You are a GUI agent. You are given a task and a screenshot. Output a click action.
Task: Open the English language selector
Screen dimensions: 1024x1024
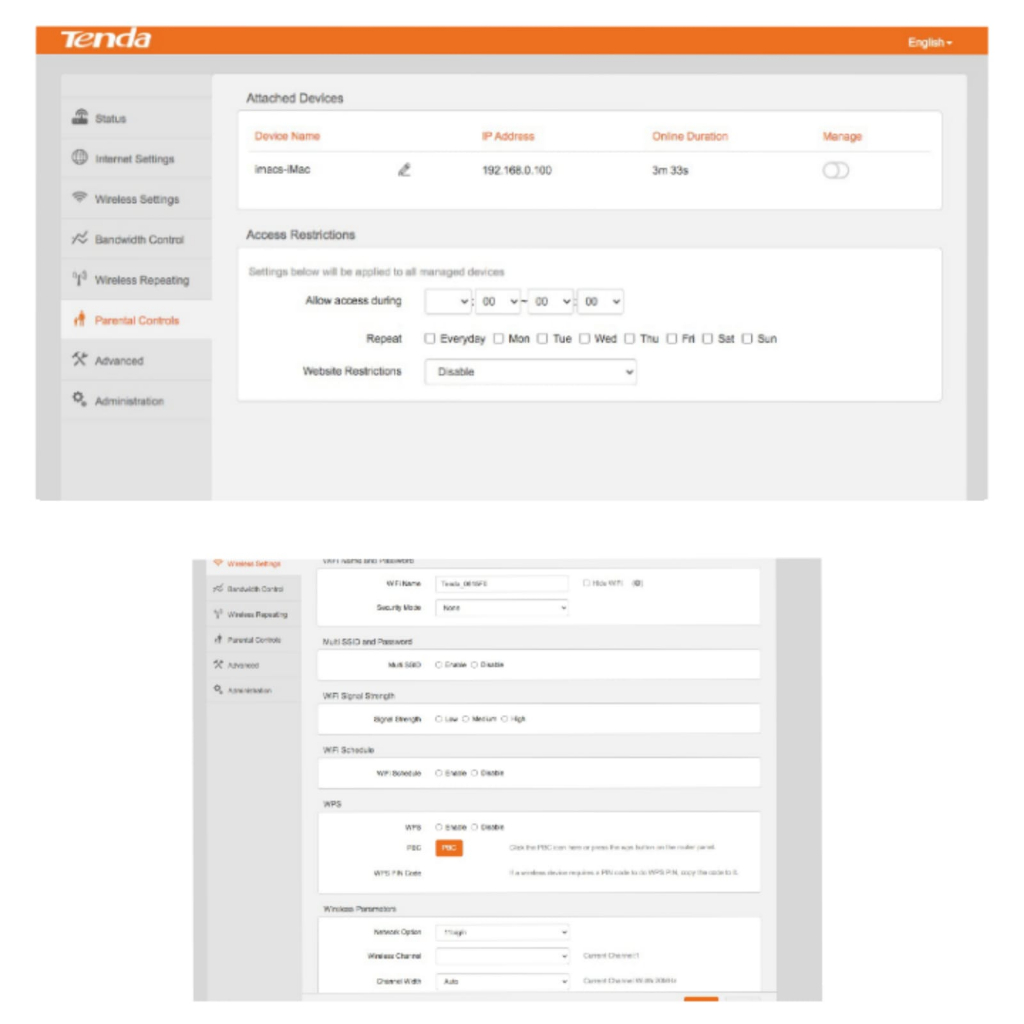929,42
